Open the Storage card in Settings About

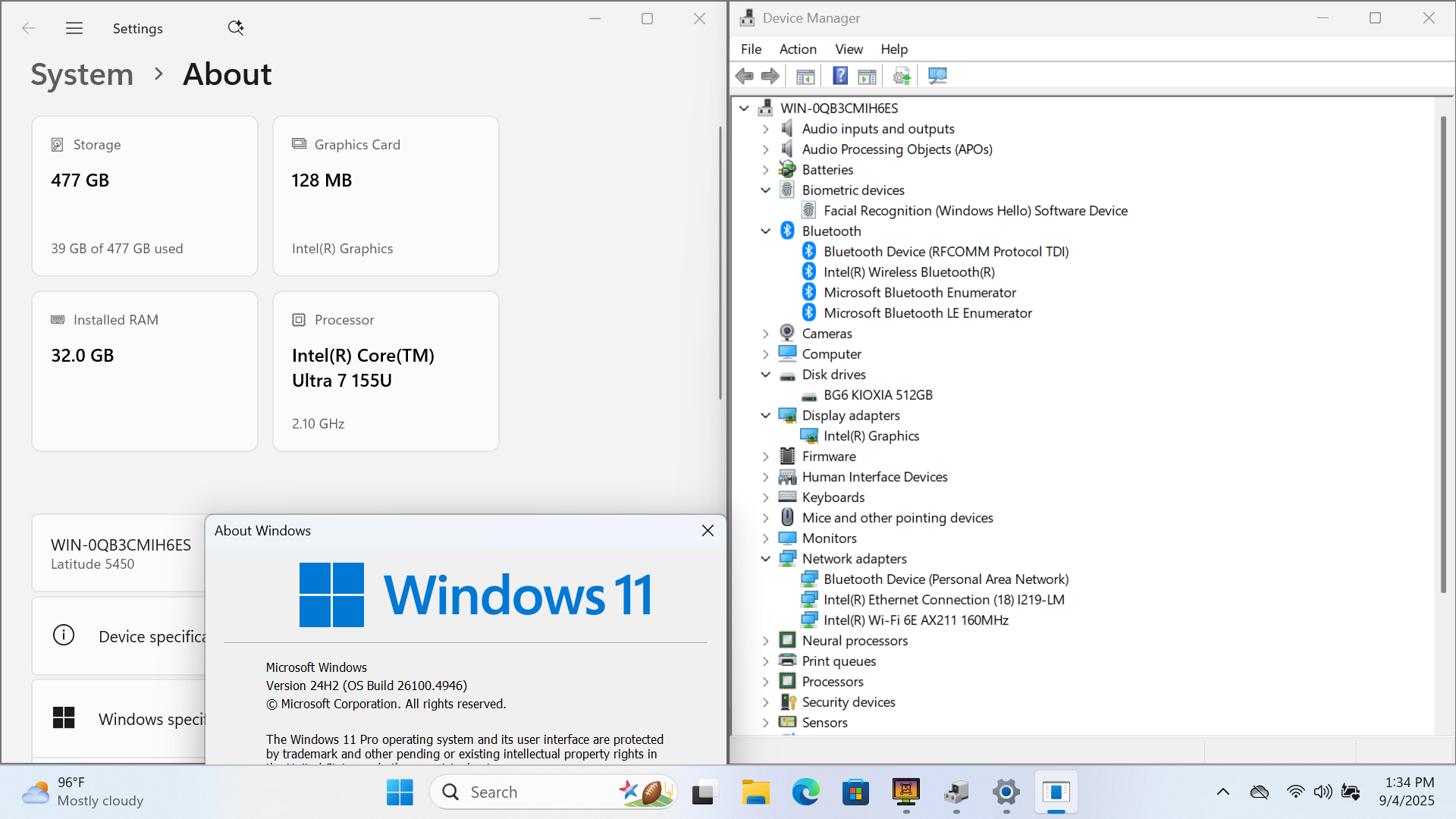pyautogui.click(x=145, y=196)
